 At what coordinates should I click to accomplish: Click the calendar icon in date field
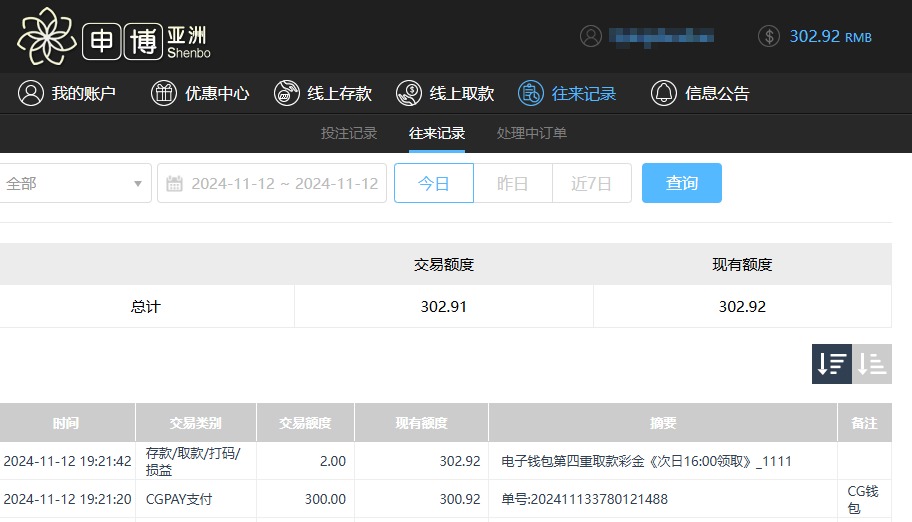pyautogui.click(x=174, y=184)
